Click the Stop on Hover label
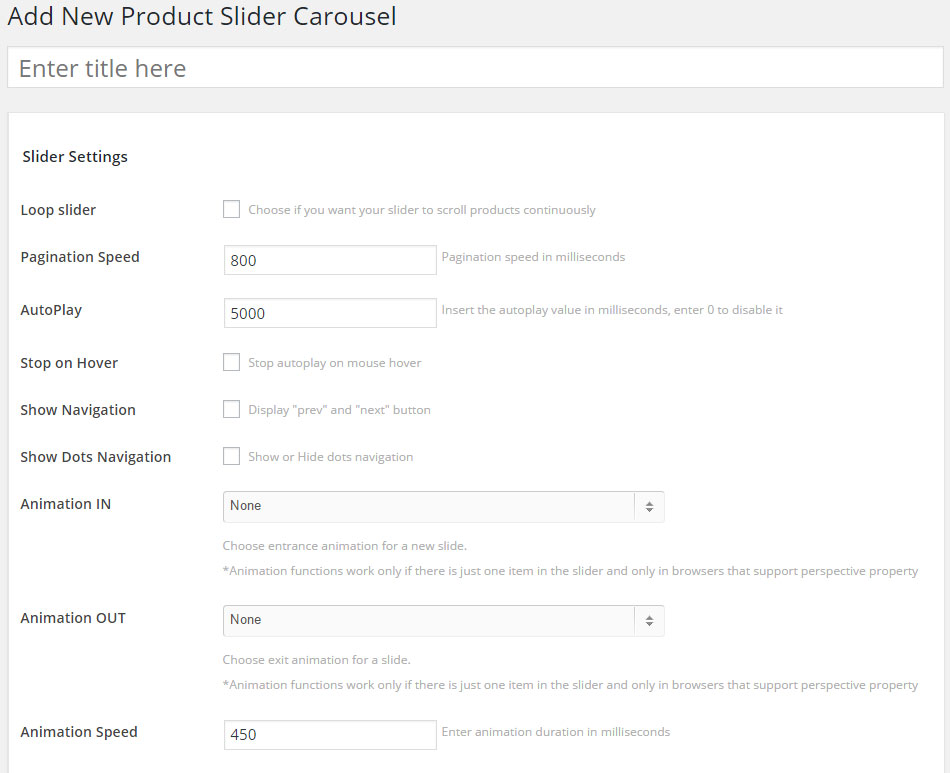Image resolution: width=950 pixels, height=773 pixels. click(69, 363)
